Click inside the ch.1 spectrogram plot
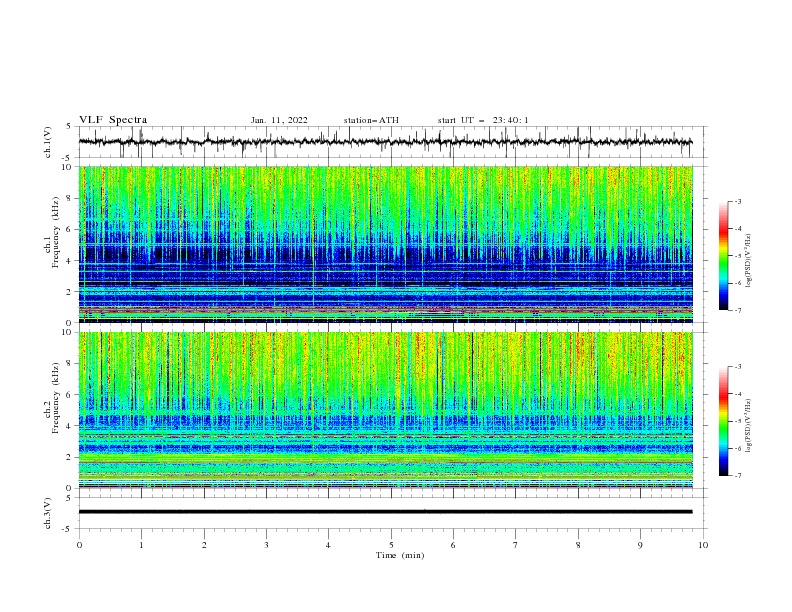Viewport: 792px width, 612px height. [x=385, y=244]
